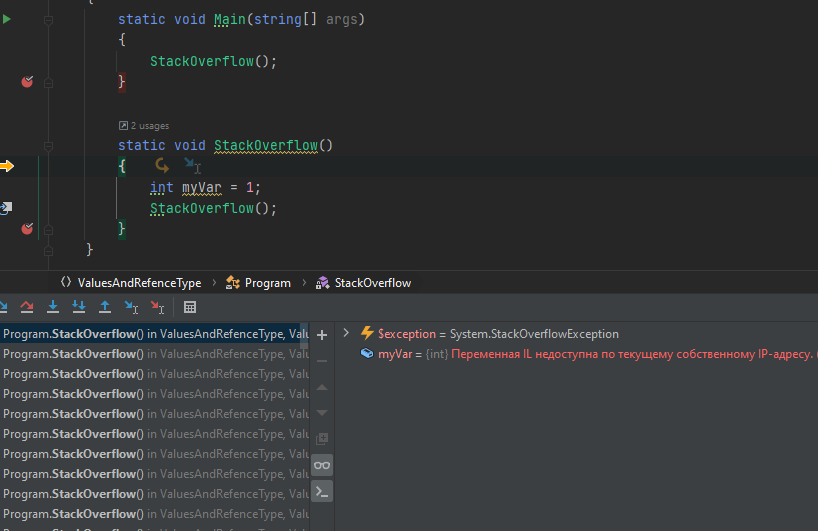Click Remove Watch minus icon
The image size is (818, 531).
[x=322, y=361]
